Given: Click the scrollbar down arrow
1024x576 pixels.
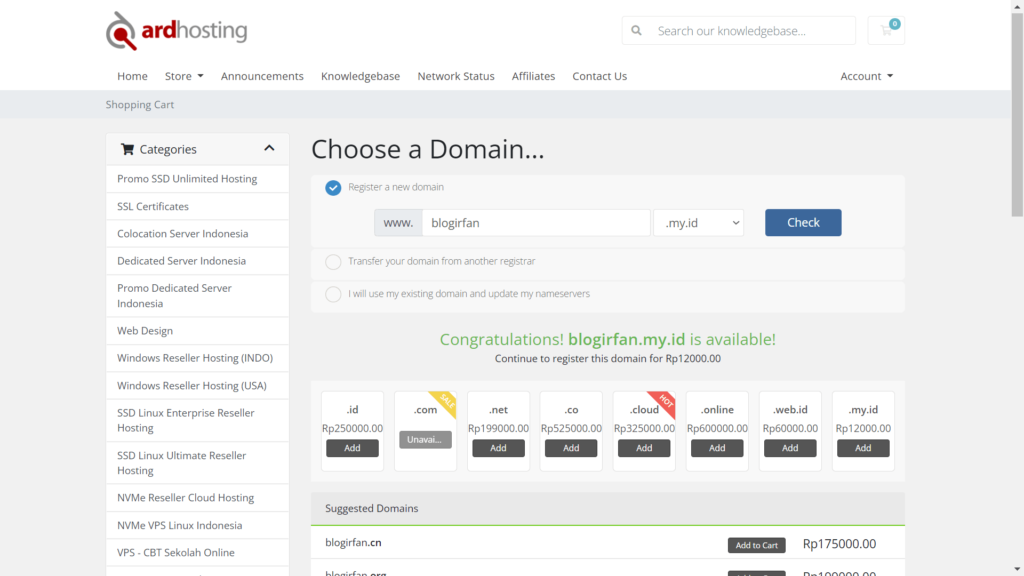Looking at the screenshot, I should 1015,568.
